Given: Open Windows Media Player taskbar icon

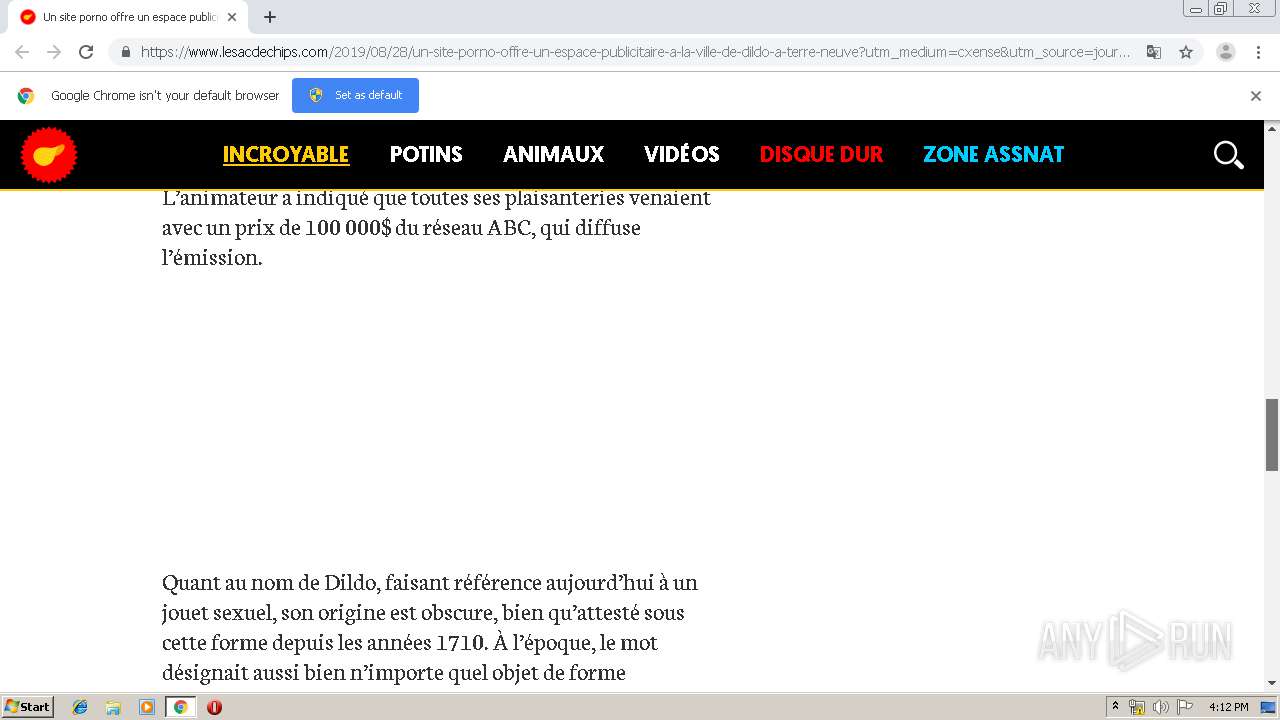Looking at the screenshot, I should [147, 707].
